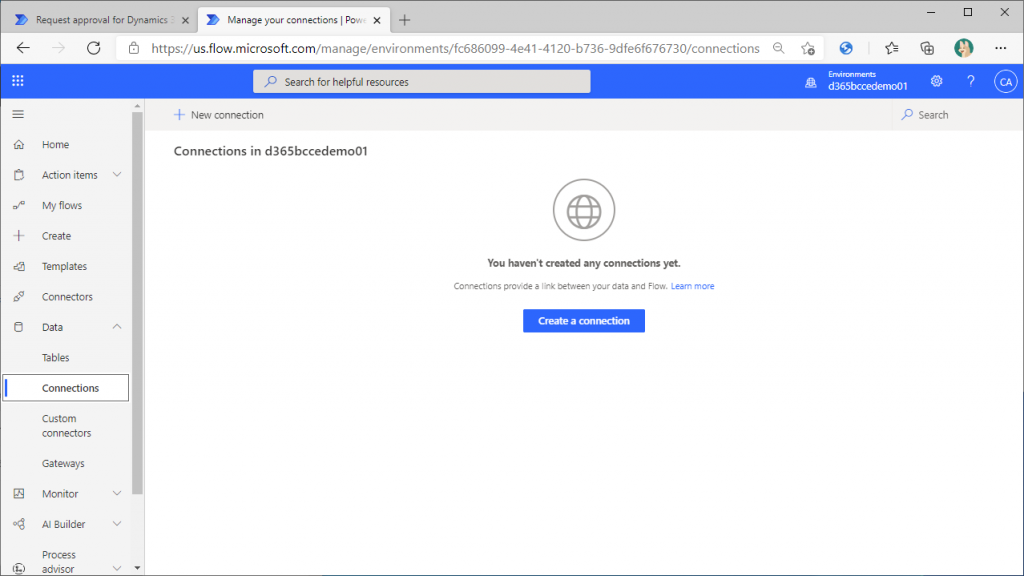Add page to favorites star icon
The width and height of the screenshot is (1024, 576).
[x=808, y=48]
